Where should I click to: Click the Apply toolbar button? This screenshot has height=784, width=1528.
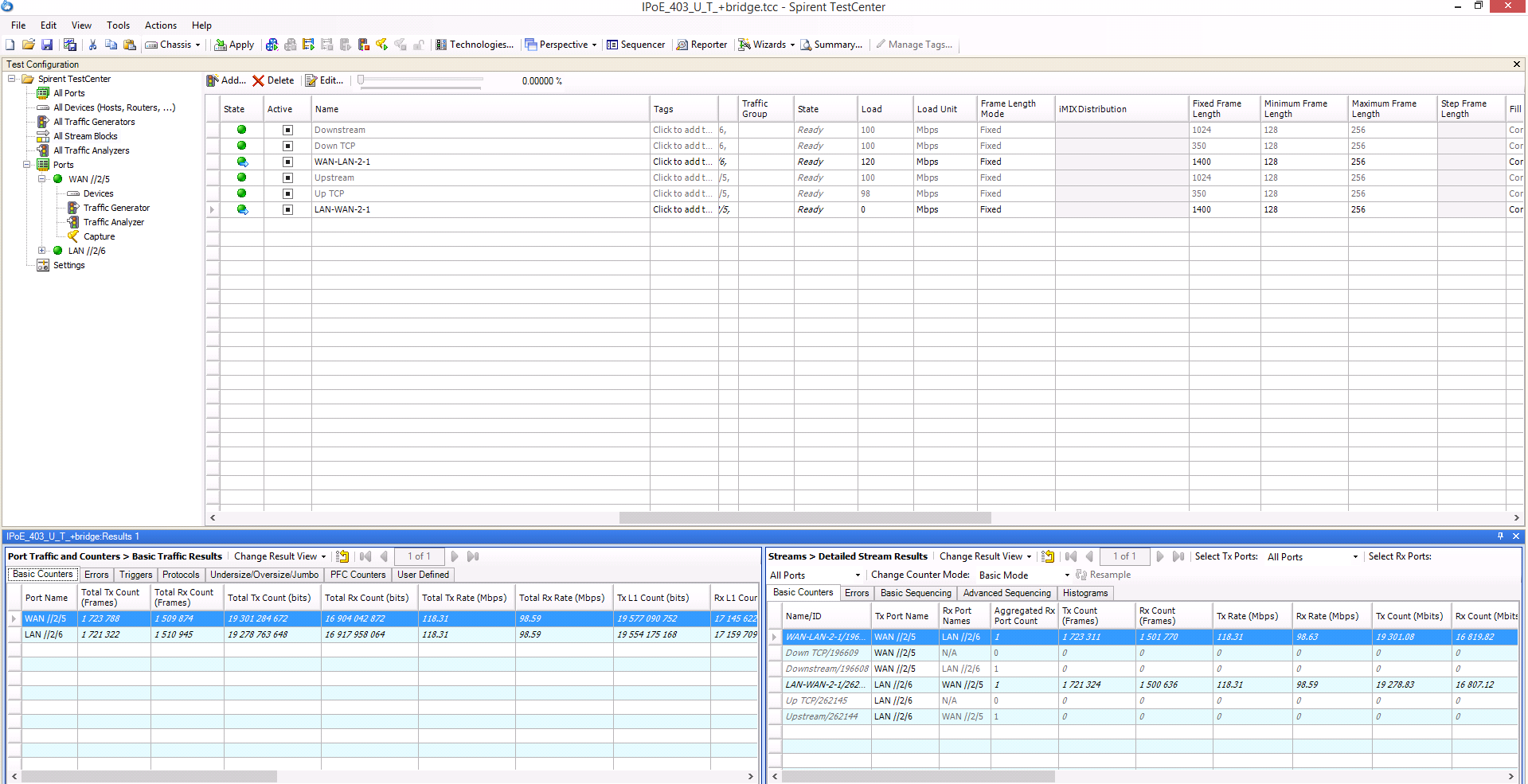click(x=234, y=45)
